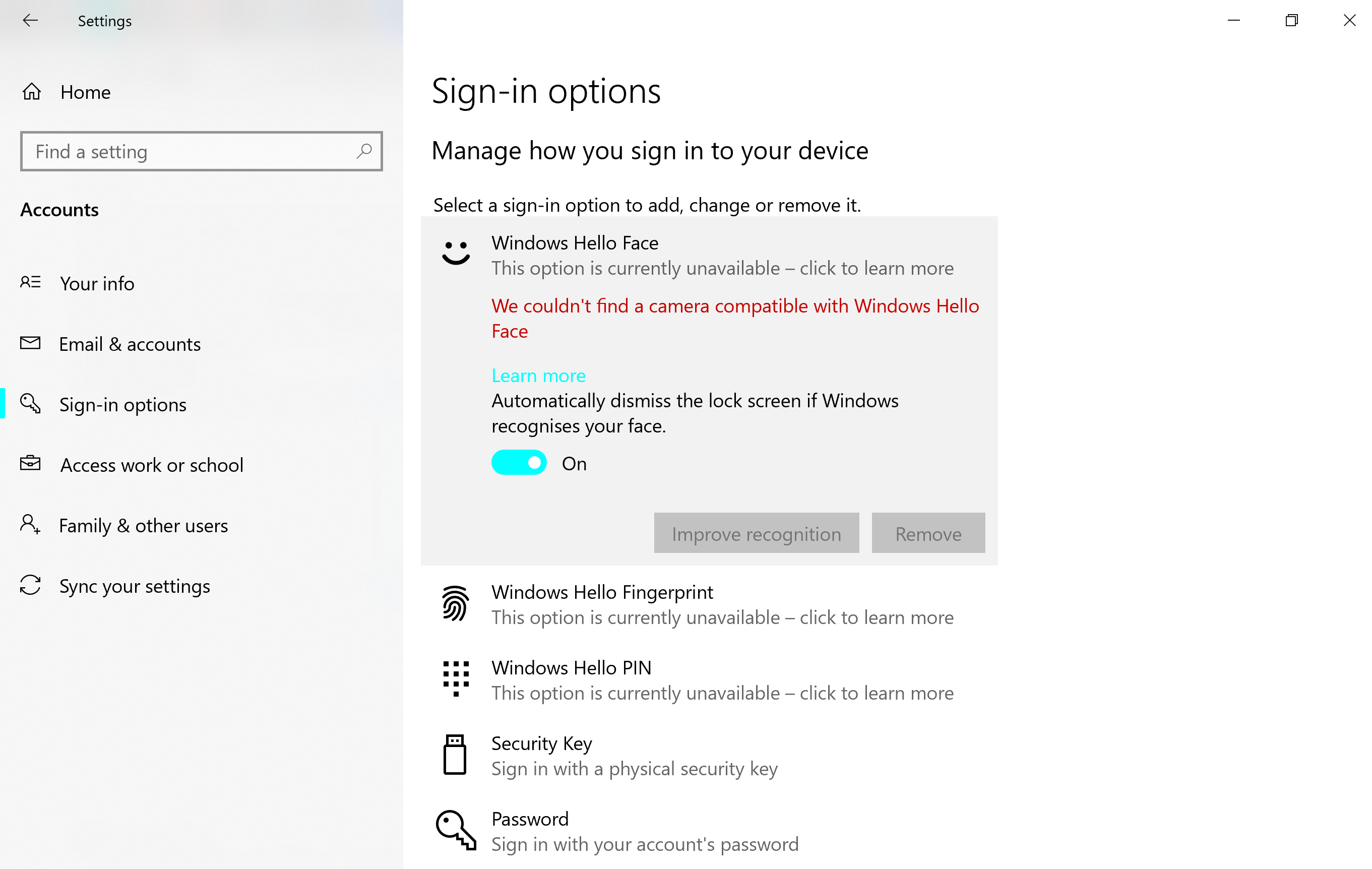Expand the Security Key option

pos(709,756)
